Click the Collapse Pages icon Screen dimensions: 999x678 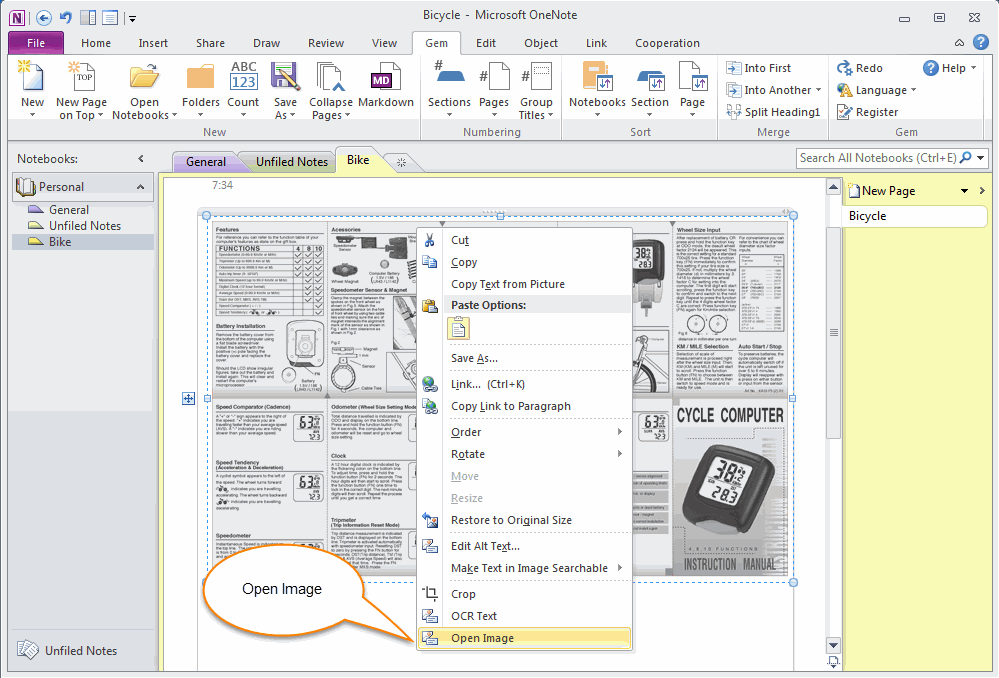[x=331, y=77]
